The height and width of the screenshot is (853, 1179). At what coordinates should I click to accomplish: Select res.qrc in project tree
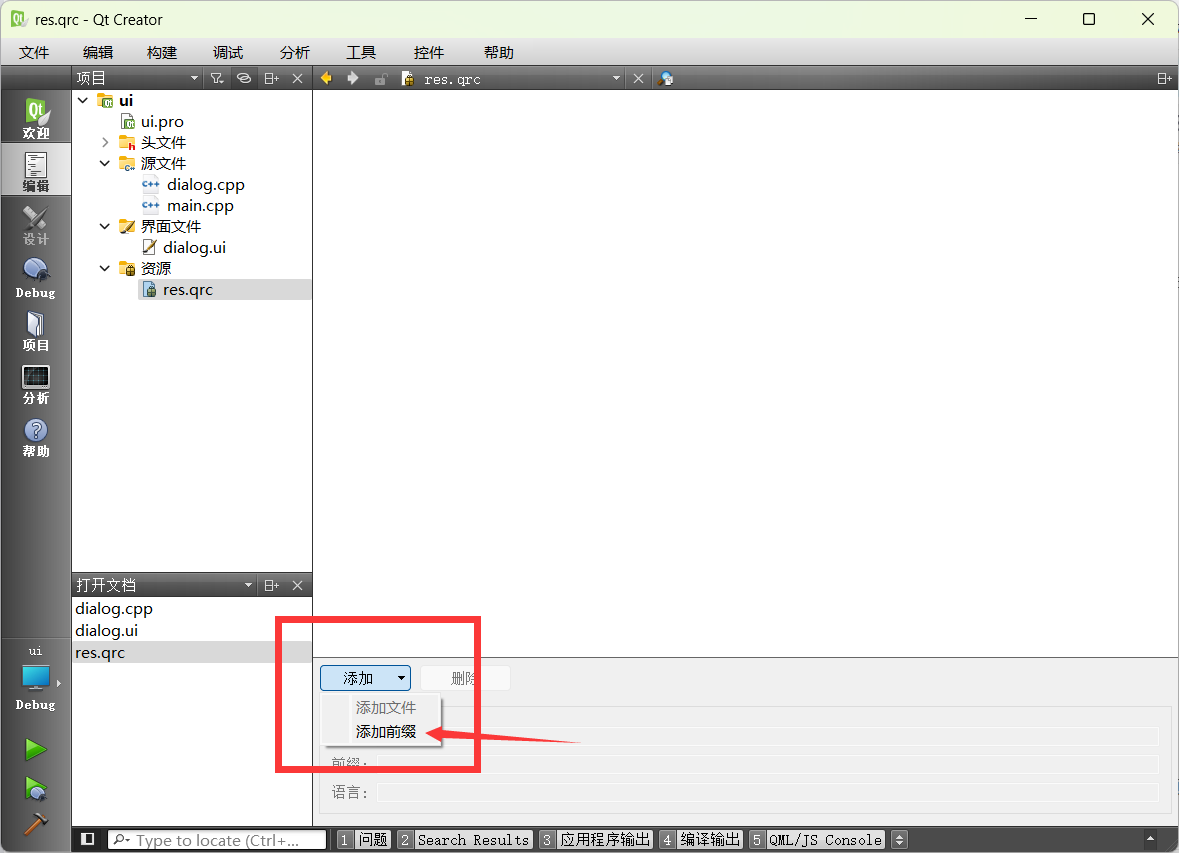click(x=188, y=290)
